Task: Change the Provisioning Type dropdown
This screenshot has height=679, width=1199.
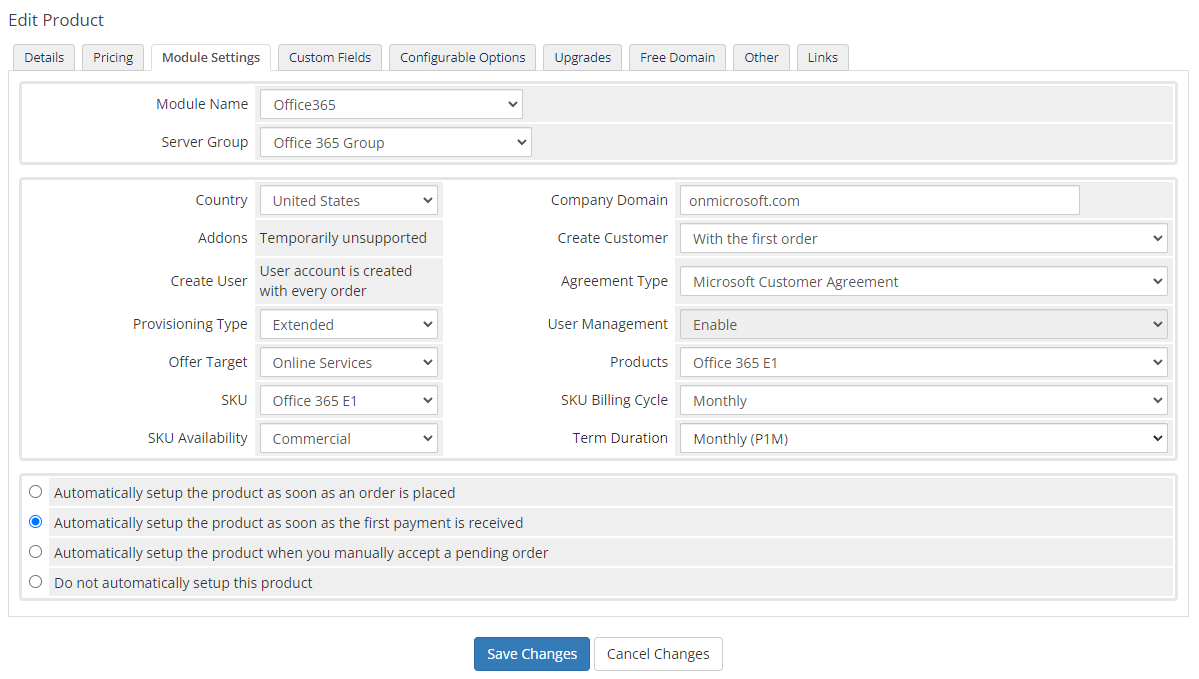Action: (349, 324)
